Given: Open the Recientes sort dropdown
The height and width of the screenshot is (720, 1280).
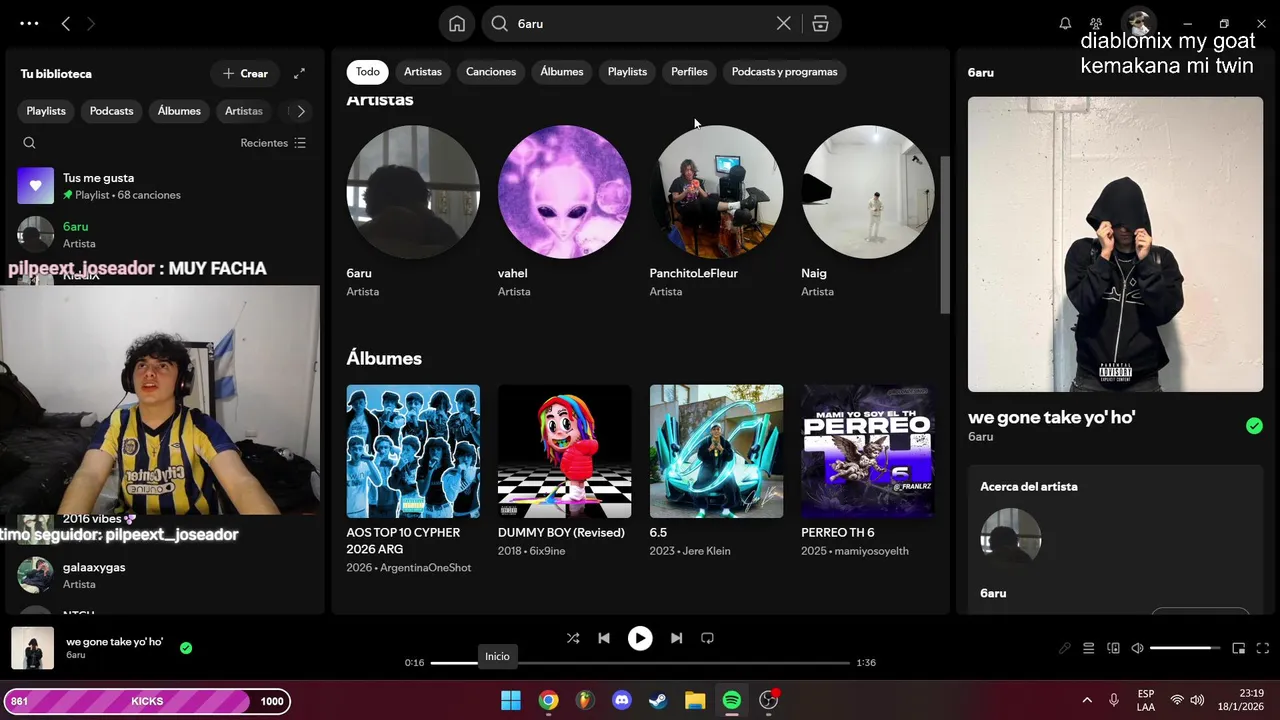Looking at the screenshot, I should point(273,143).
